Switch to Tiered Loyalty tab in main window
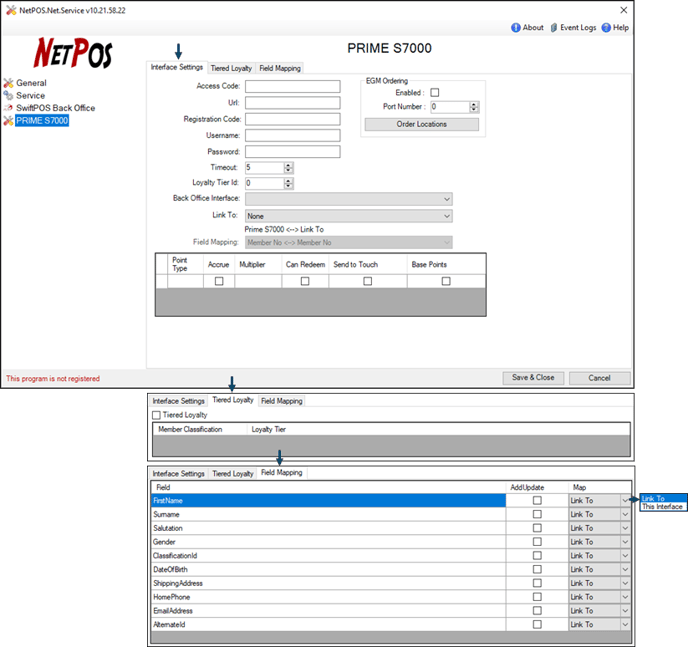This screenshot has height=647, width=688. pos(231,68)
